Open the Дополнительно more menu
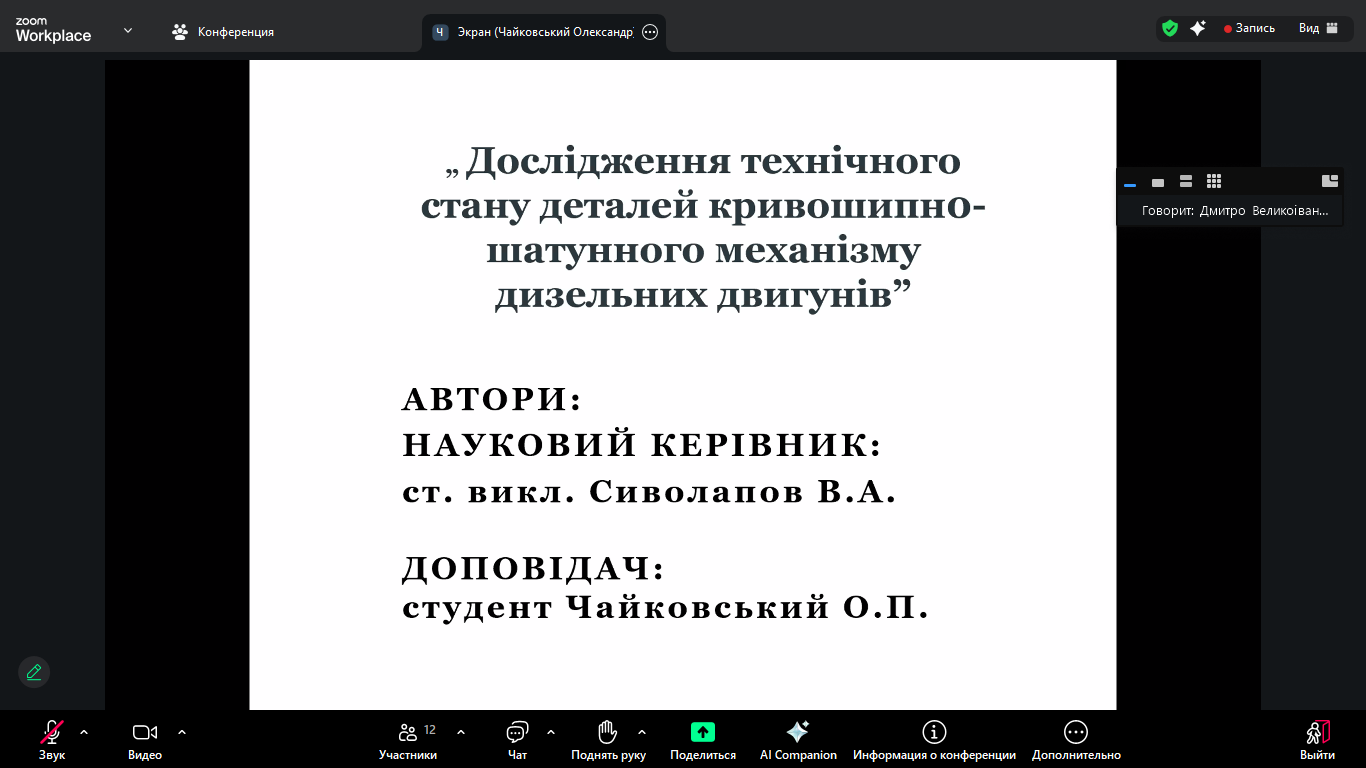 [x=1076, y=740]
